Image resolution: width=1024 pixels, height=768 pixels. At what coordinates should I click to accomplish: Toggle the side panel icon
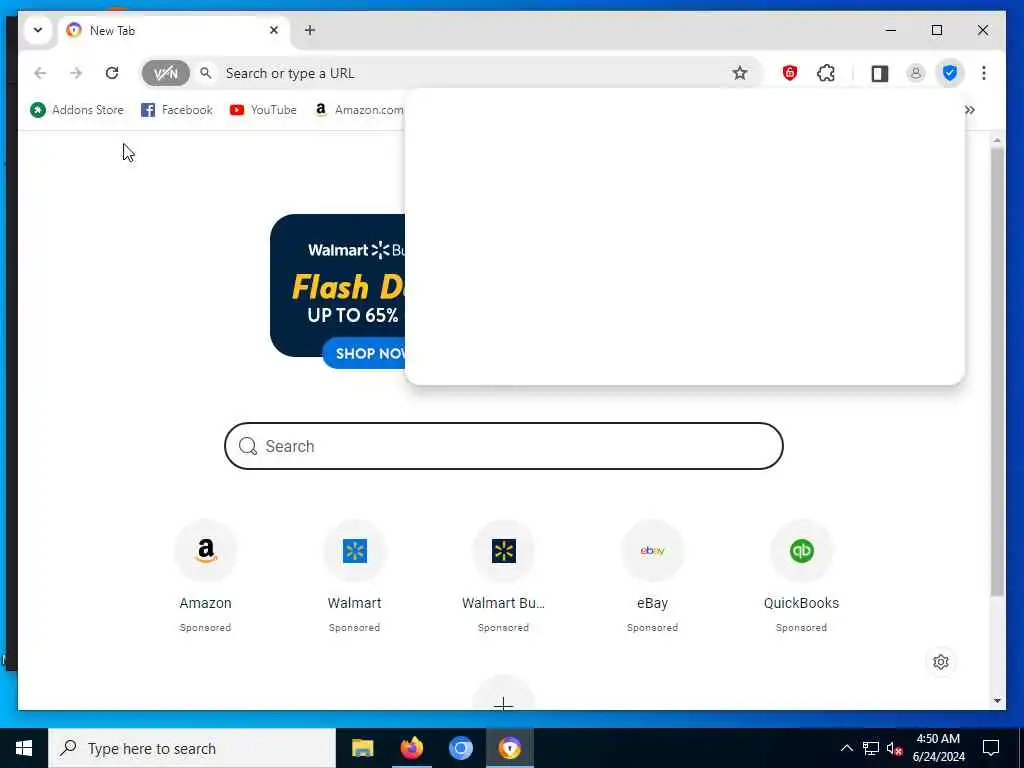click(x=880, y=73)
